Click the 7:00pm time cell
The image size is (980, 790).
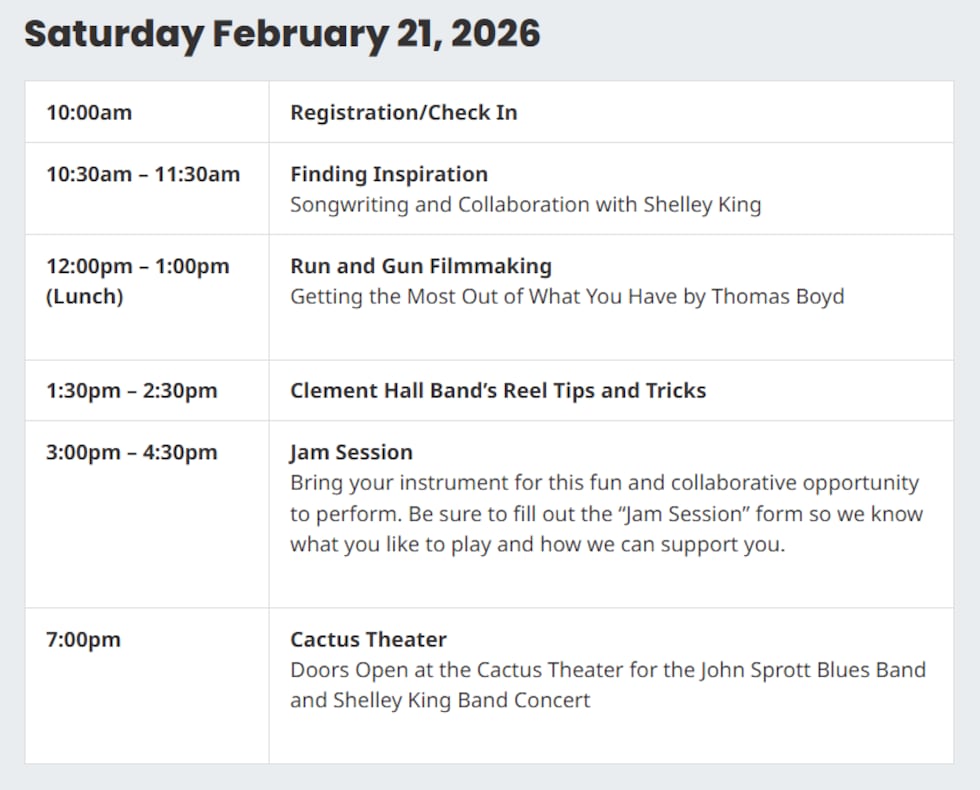83,639
